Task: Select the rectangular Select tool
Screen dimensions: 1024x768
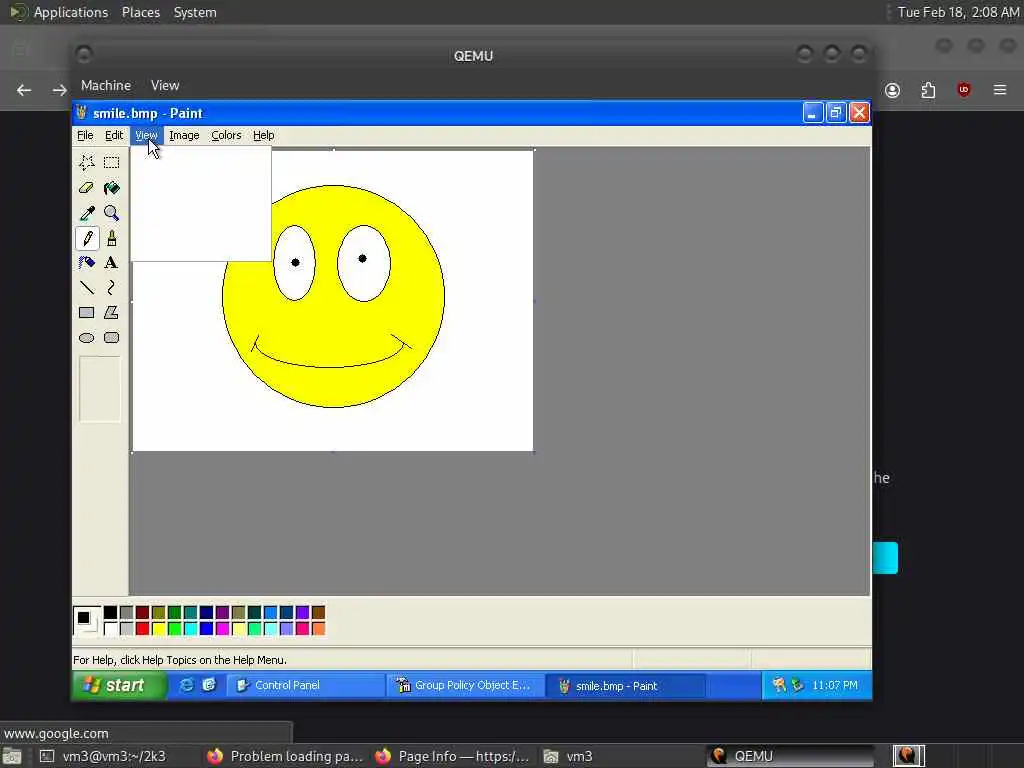Action: pyautogui.click(x=111, y=163)
